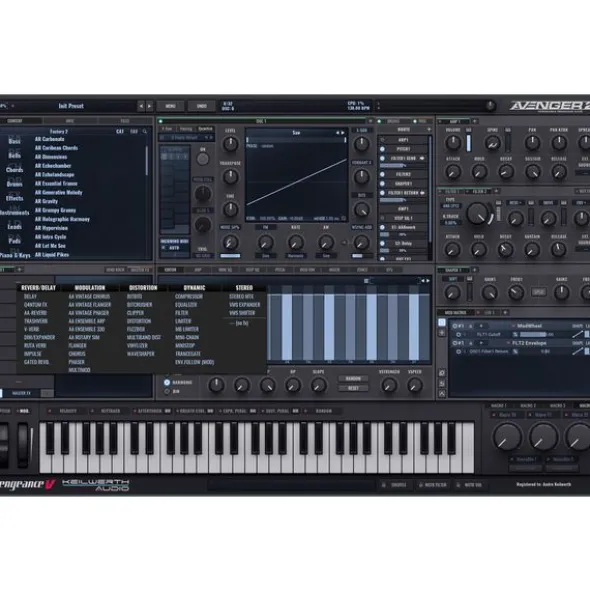
Task: Select the Effects category icon
Action: (14, 198)
